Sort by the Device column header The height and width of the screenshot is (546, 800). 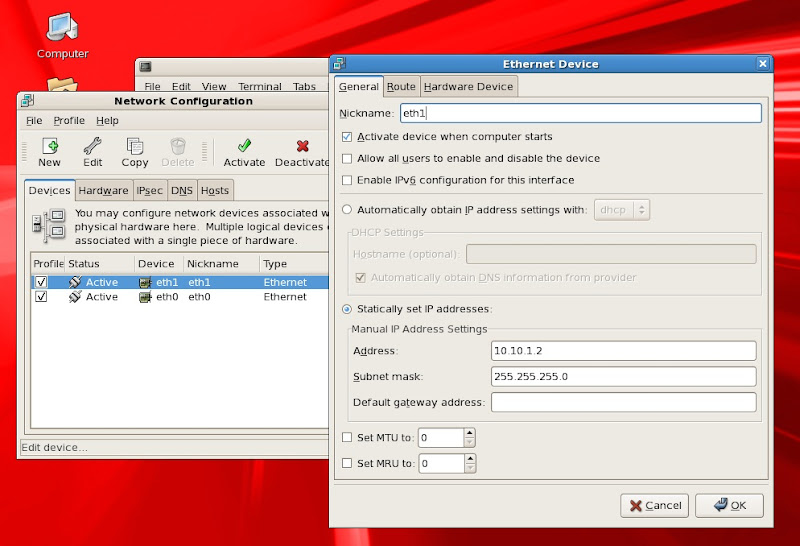click(159, 264)
